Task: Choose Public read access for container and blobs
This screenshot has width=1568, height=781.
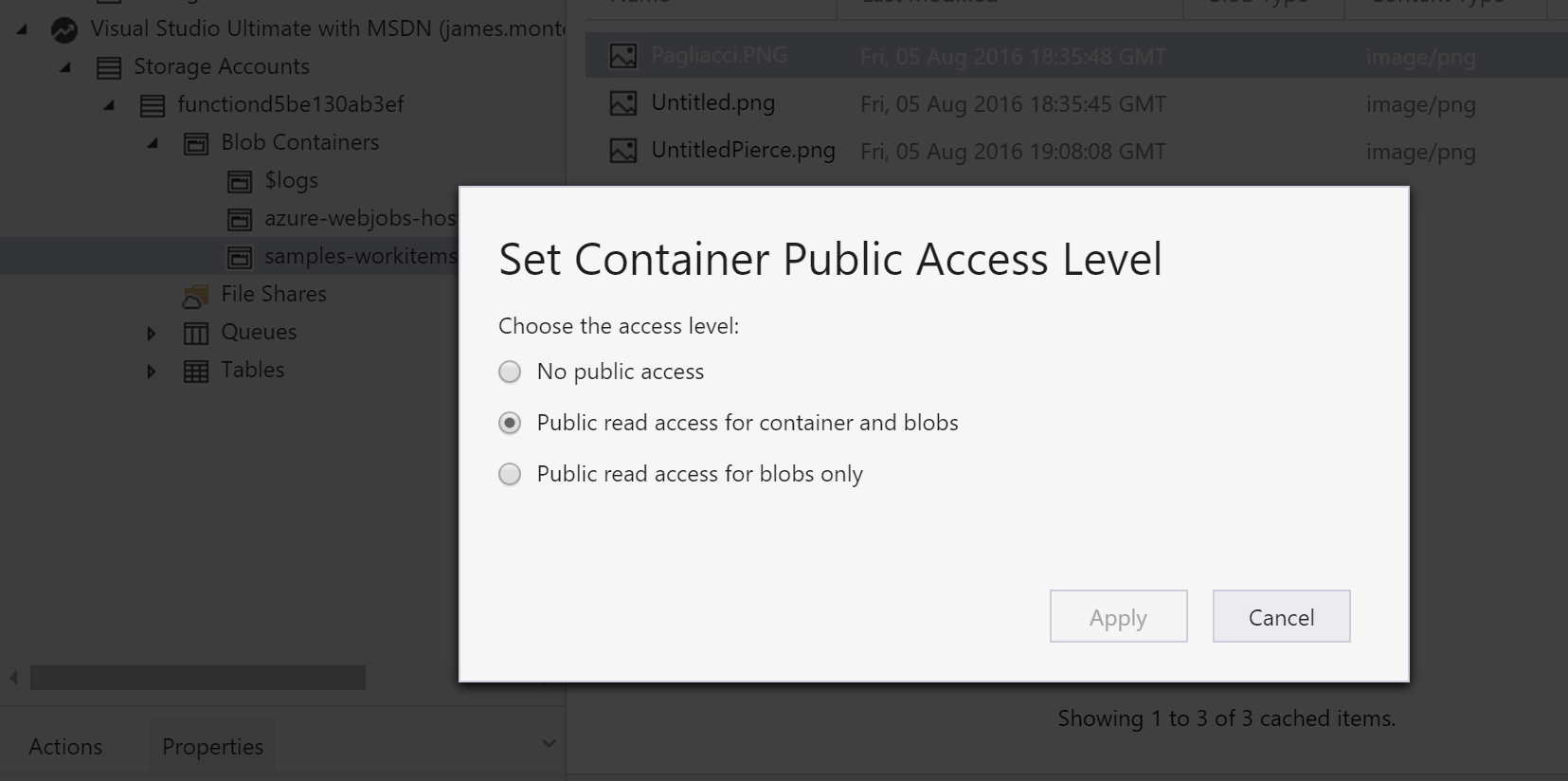Action: click(x=510, y=423)
